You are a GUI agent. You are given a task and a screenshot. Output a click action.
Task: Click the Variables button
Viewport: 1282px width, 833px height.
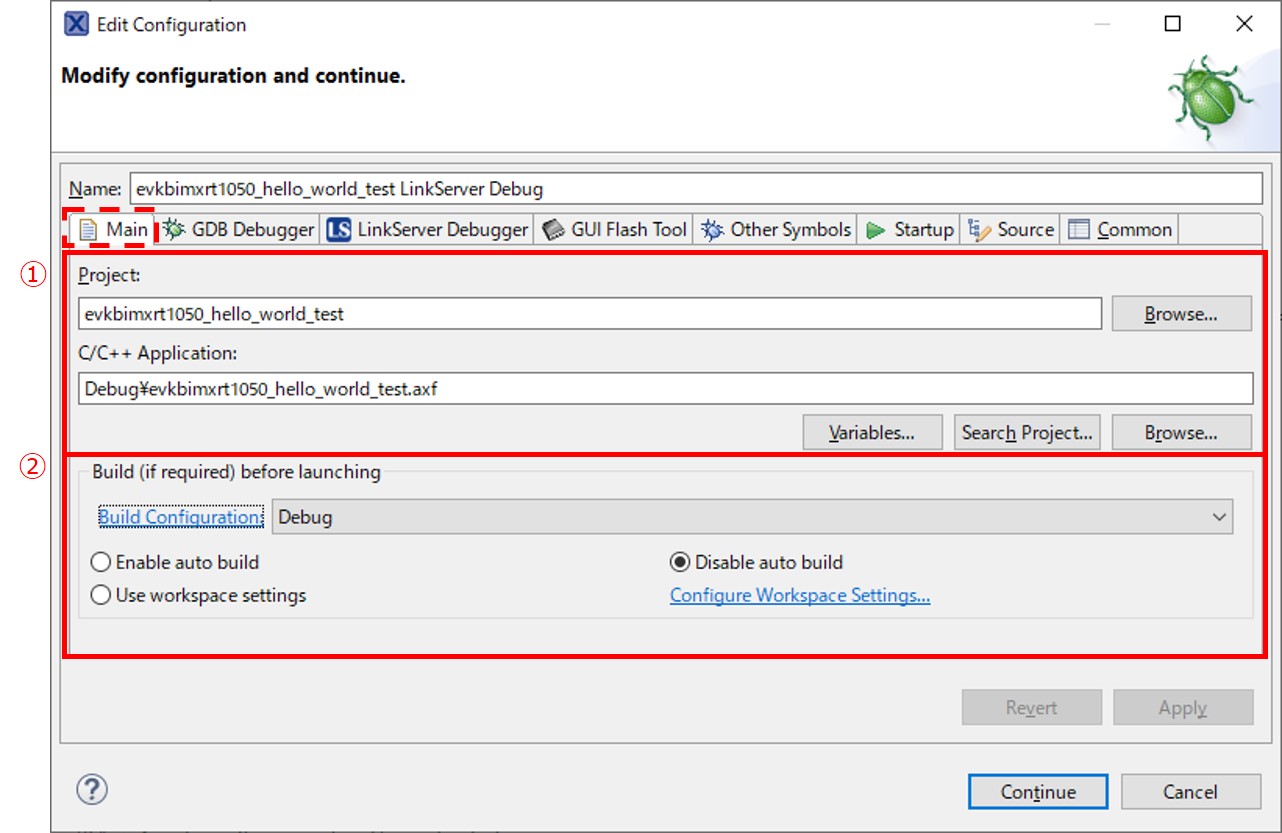872,433
